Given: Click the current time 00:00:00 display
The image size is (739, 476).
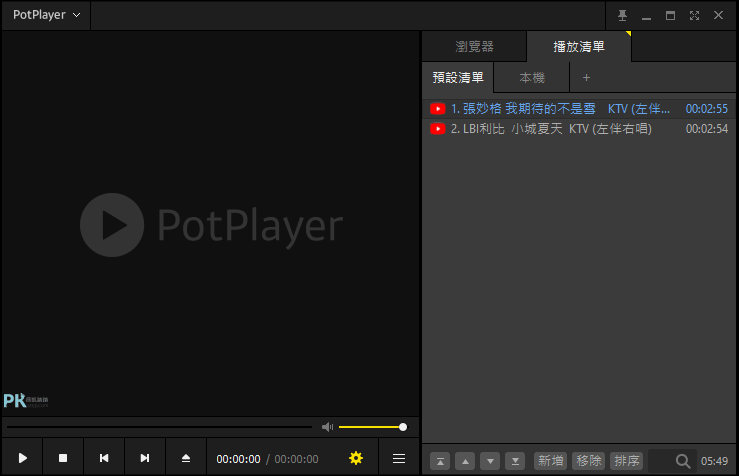Looking at the screenshot, I should click(238, 459).
